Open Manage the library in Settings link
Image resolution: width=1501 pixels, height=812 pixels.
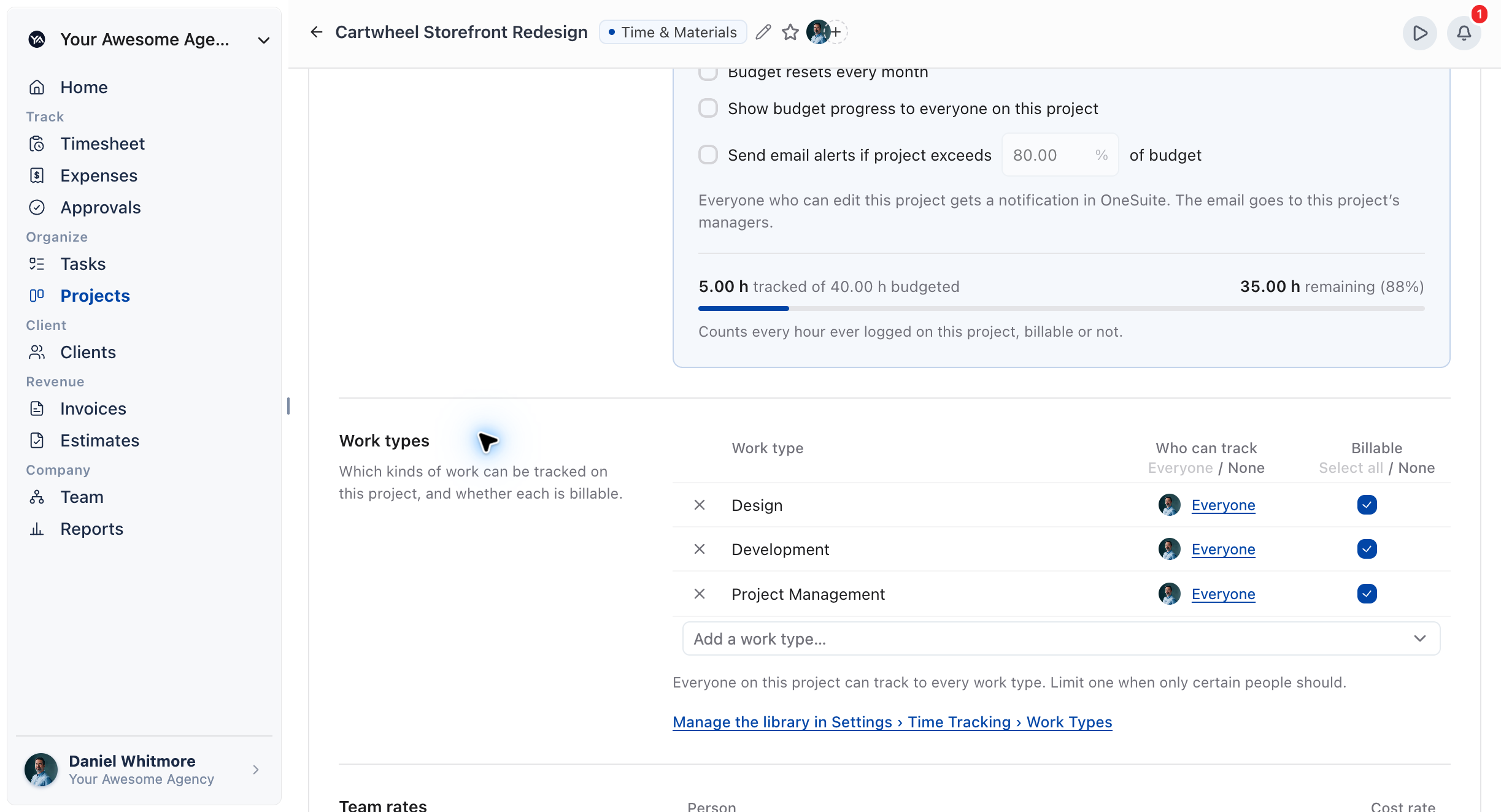point(892,722)
